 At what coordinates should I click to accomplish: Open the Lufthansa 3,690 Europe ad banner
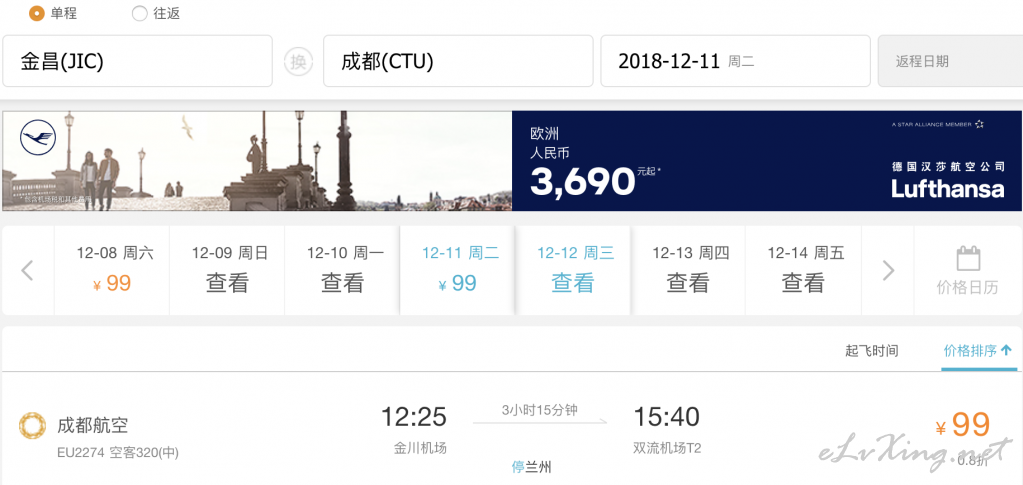pyautogui.click(x=512, y=161)
